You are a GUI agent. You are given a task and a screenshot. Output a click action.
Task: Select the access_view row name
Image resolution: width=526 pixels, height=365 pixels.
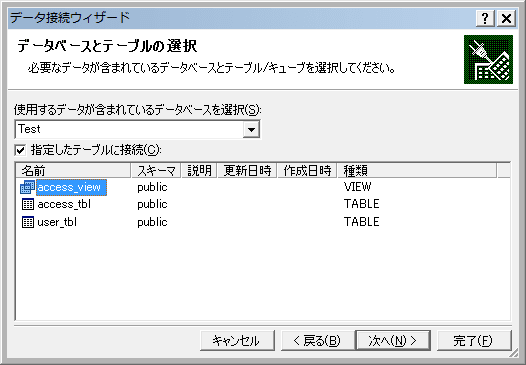[71, 187]
